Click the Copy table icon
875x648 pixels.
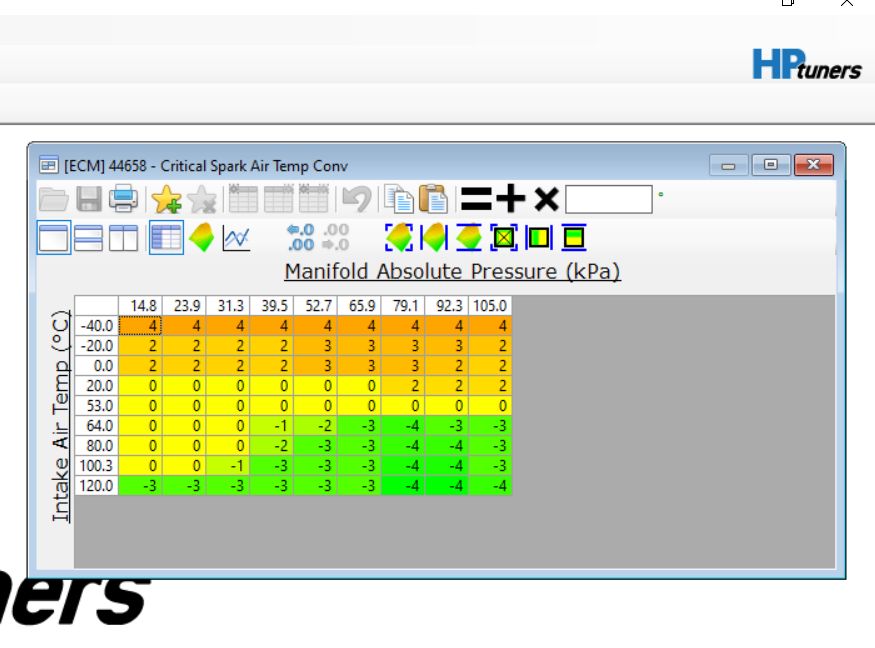[x=400, y=199]
